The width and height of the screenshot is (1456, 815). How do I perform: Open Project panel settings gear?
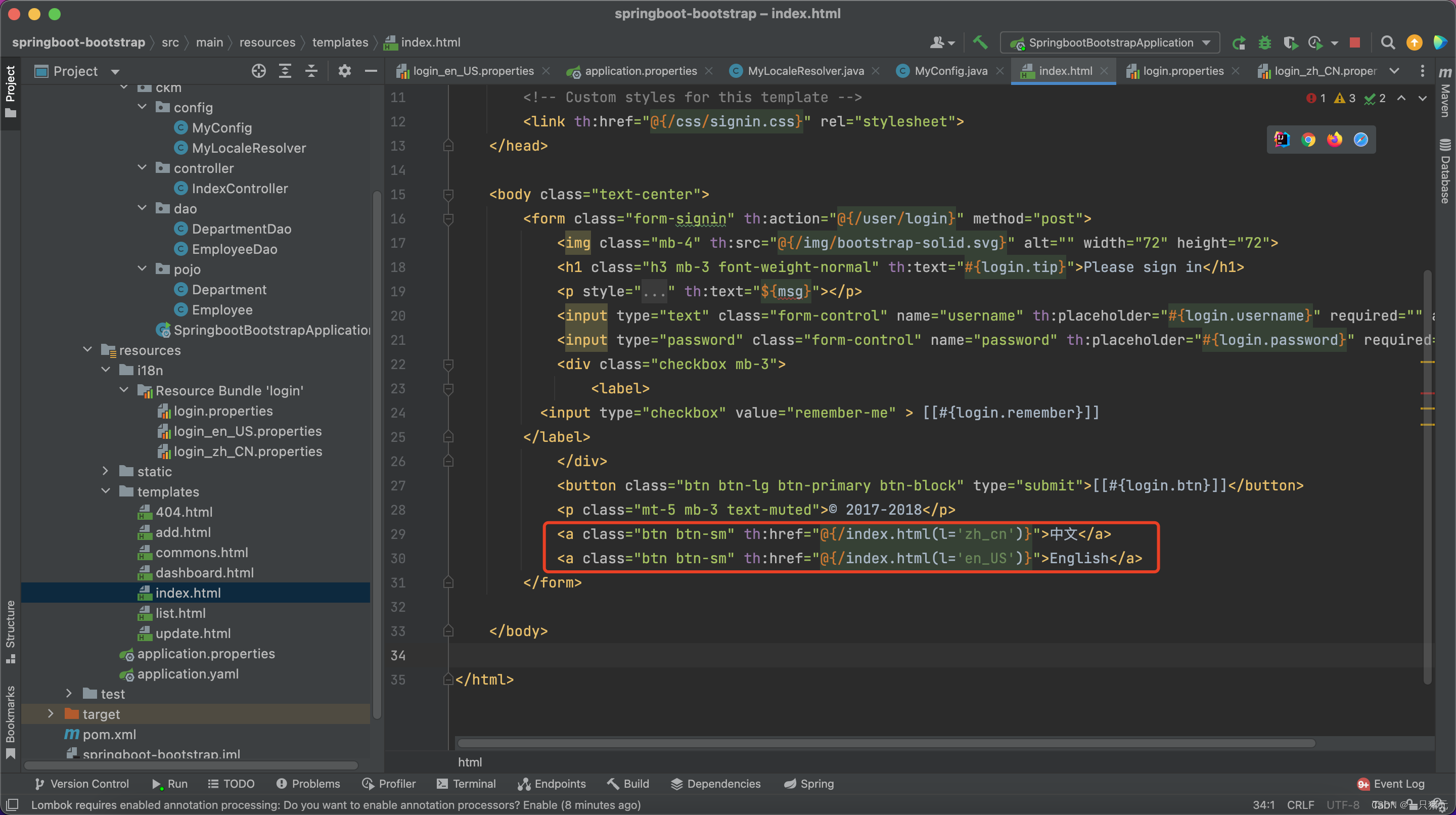(x=344, y=71)
